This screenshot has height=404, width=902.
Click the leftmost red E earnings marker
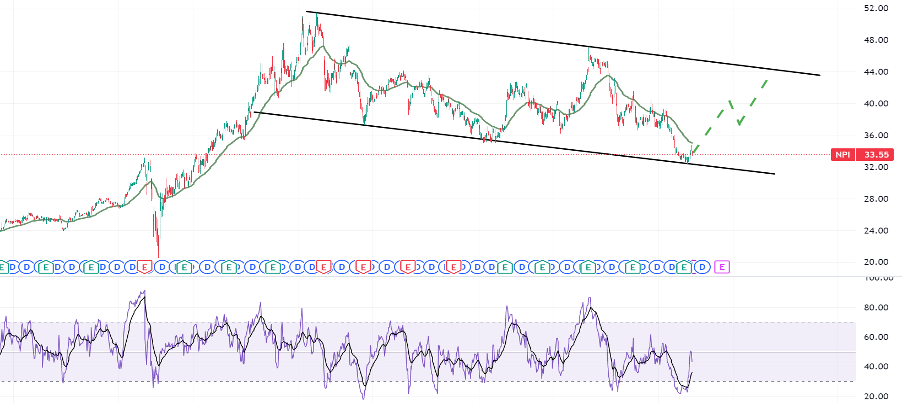coord(145,266)
